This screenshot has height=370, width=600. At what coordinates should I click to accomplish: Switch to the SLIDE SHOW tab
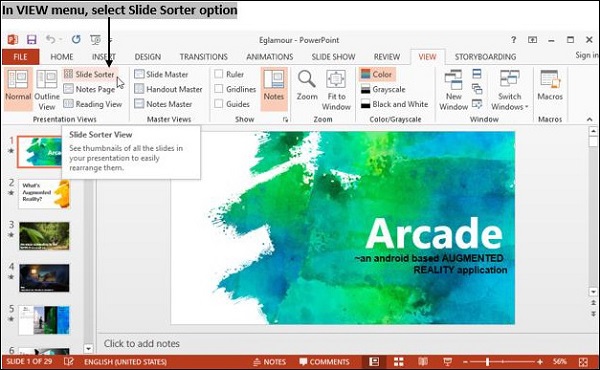coord(333,57)
